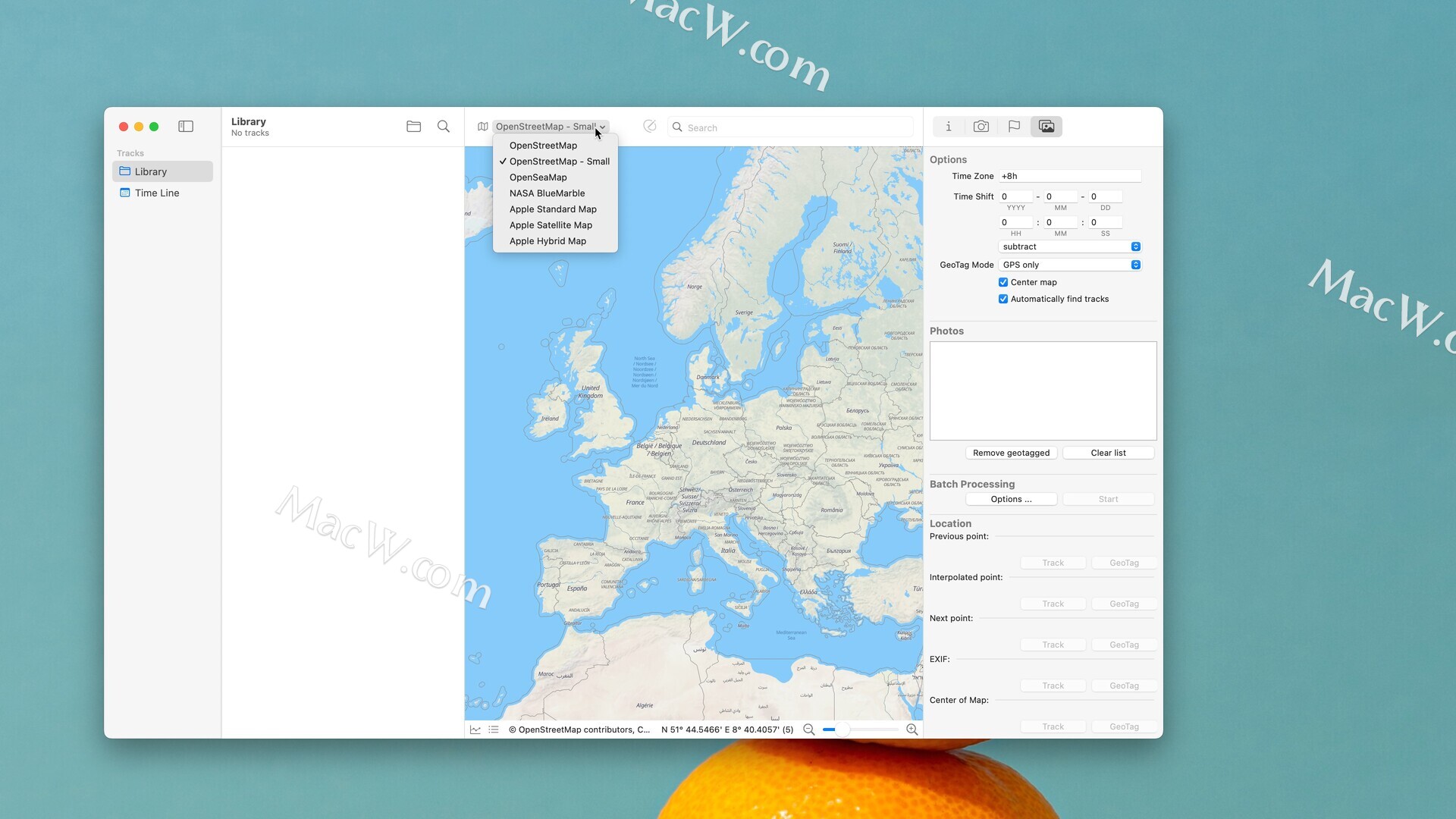
Task: Click Track button under Next point
Action: click(x=1053, y=645)
